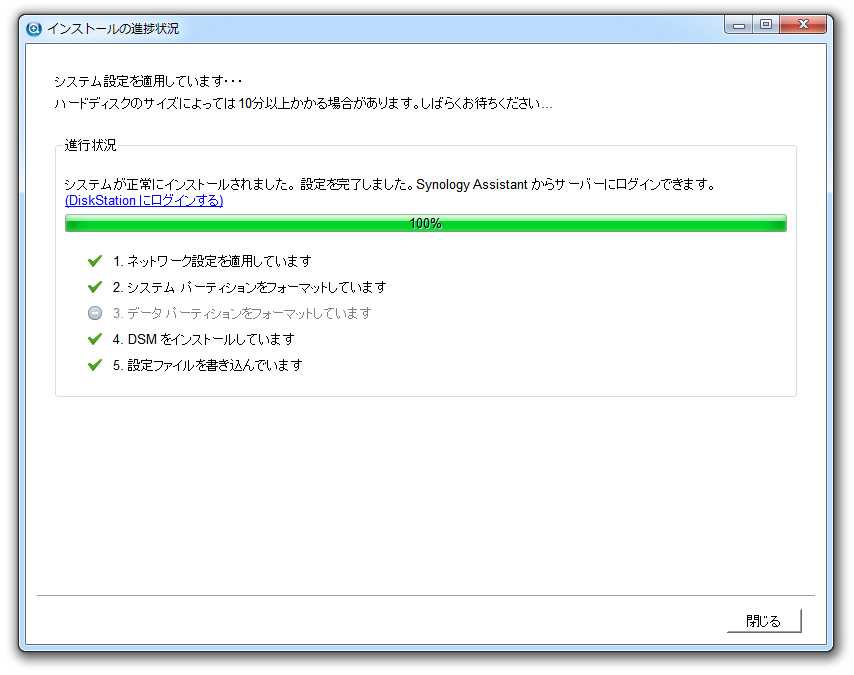
Task: Minimize the installer window
Action: coord(739,25)
